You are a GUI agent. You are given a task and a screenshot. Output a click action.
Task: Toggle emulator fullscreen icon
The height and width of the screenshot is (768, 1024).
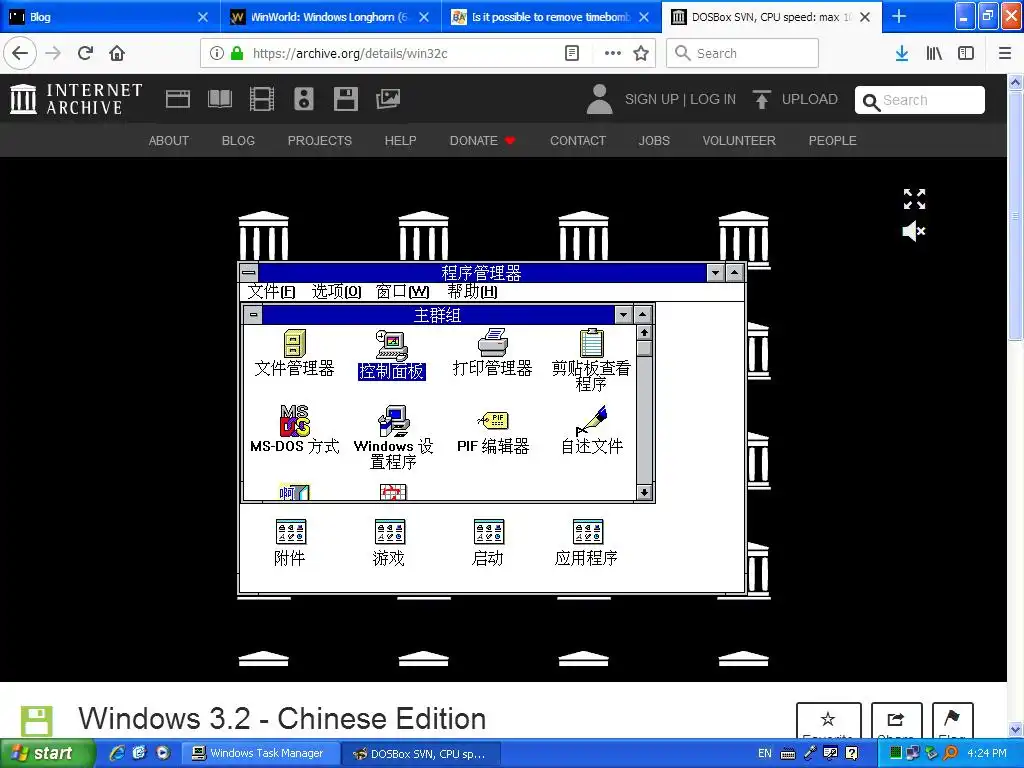point(914,199)
